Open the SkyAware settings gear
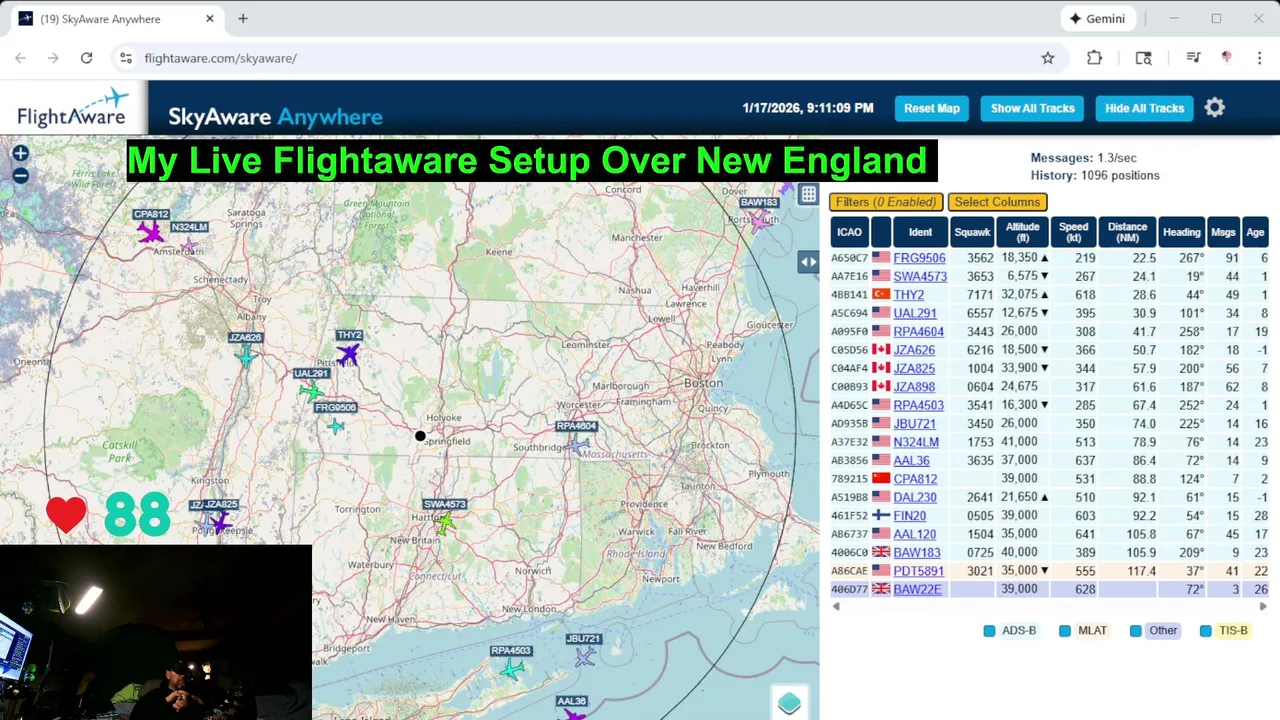Image resolution: width=1280 pixels, height=720 pixels. click(1214, 108)
